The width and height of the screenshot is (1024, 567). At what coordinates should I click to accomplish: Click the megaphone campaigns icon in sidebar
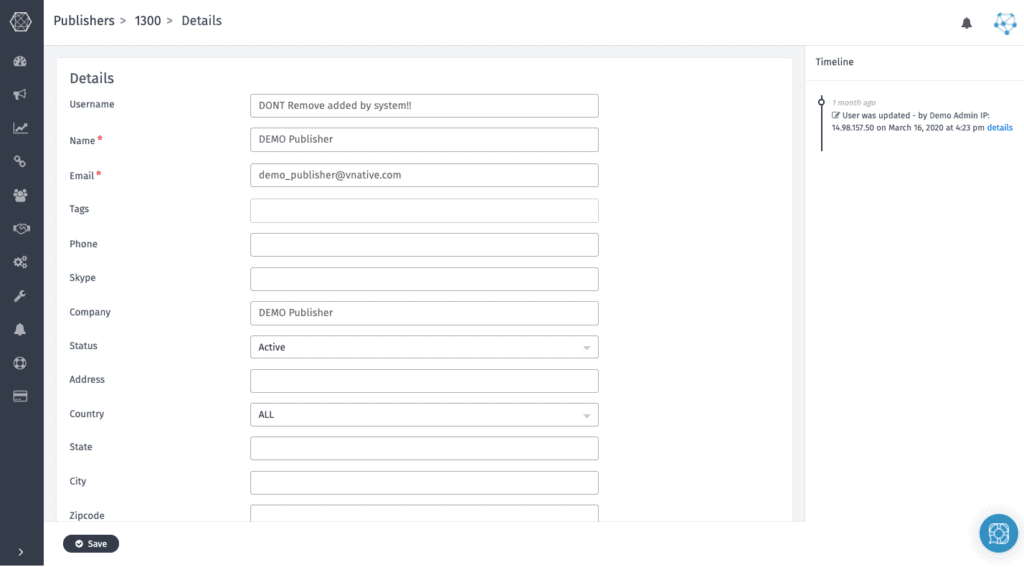pos(20,95)
